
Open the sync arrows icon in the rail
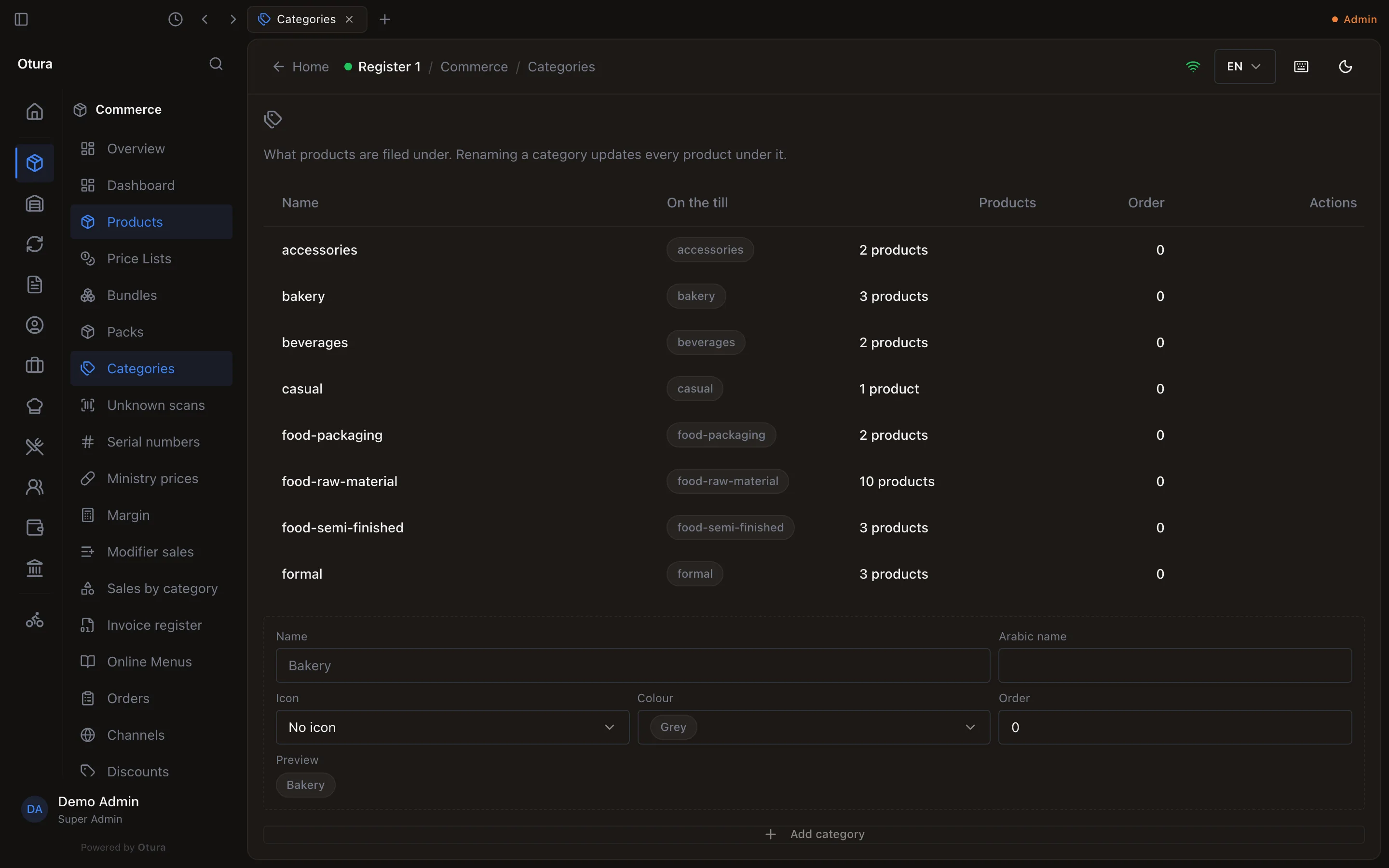35,244
